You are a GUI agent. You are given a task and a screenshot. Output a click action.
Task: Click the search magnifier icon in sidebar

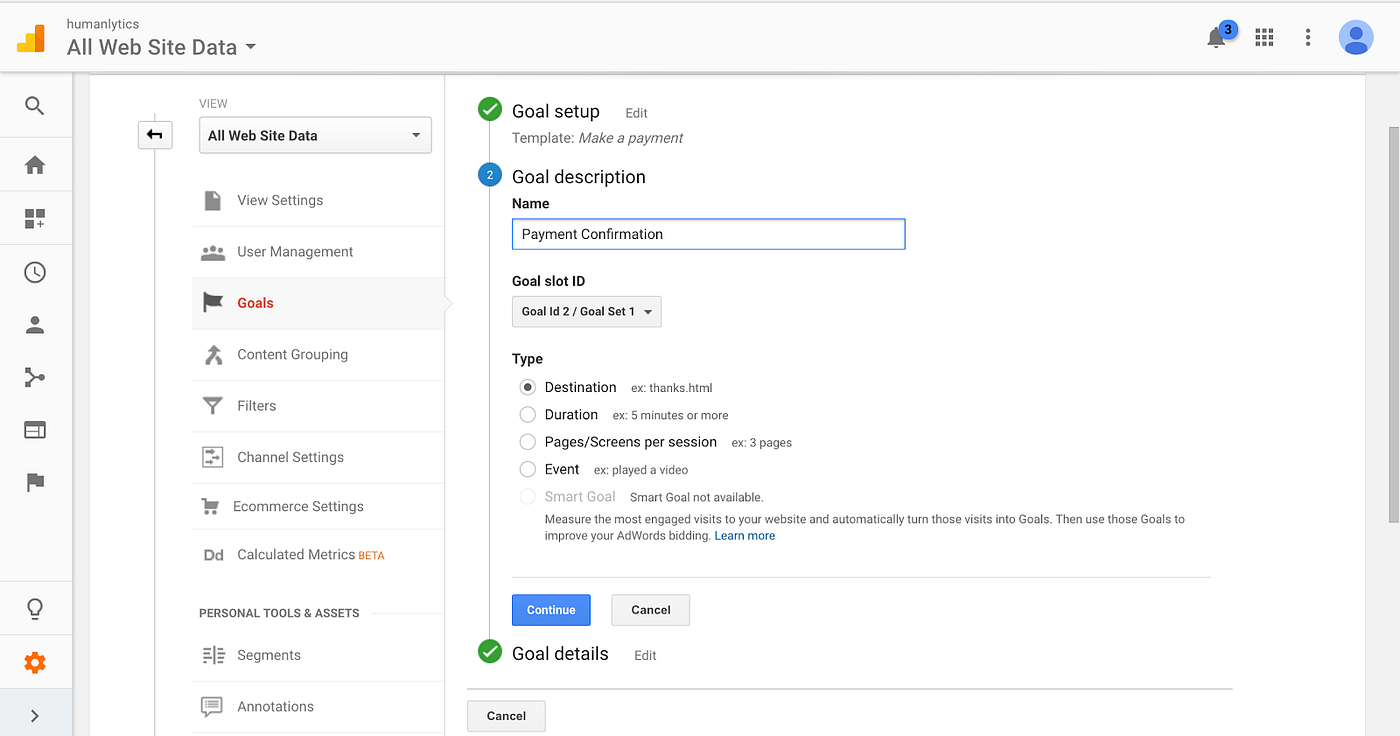(x=35, y=106)
